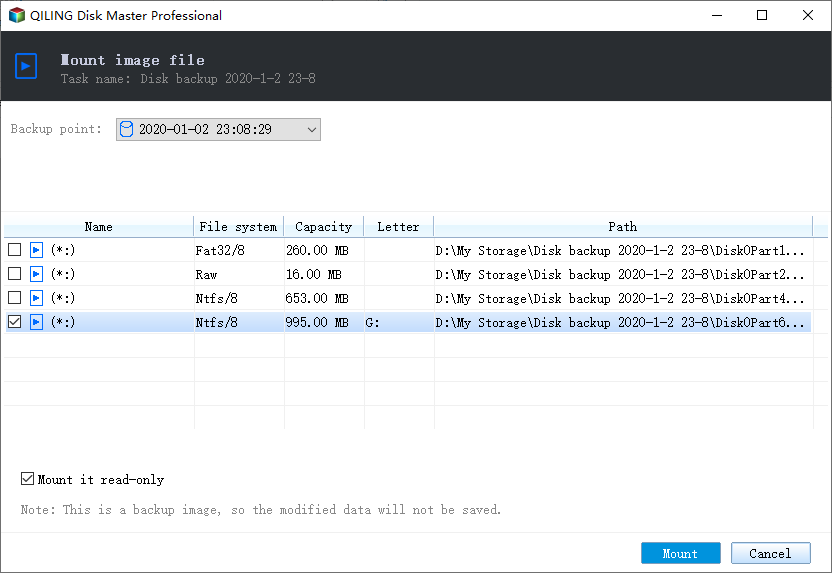Click the mount icon in the Fat32/8 partition row
This screenshot has height=573, width=832.
pos(36,249)
